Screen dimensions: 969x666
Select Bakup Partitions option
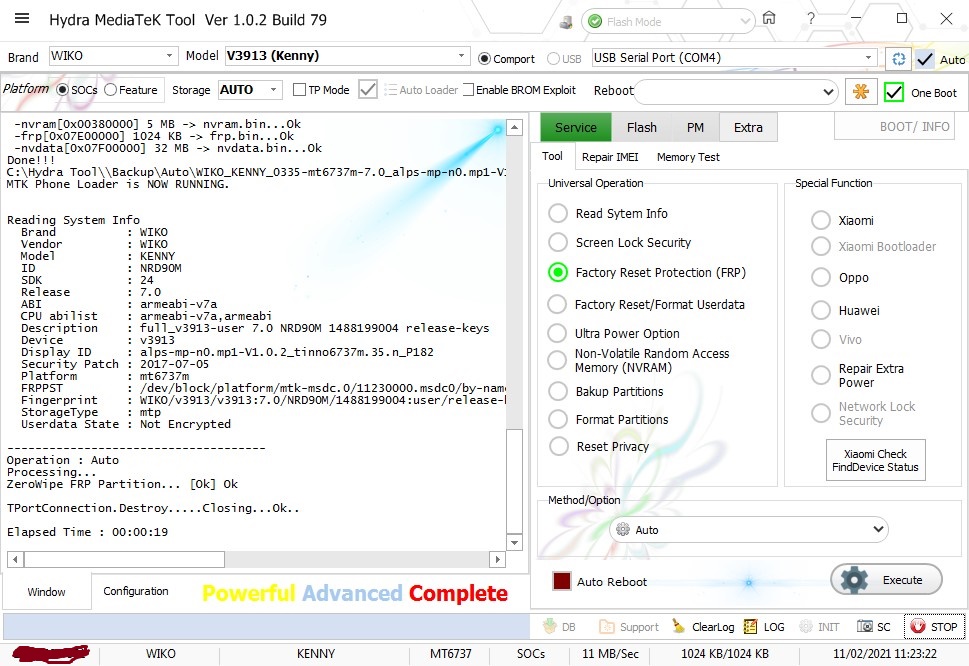click(x=558, y=391)
